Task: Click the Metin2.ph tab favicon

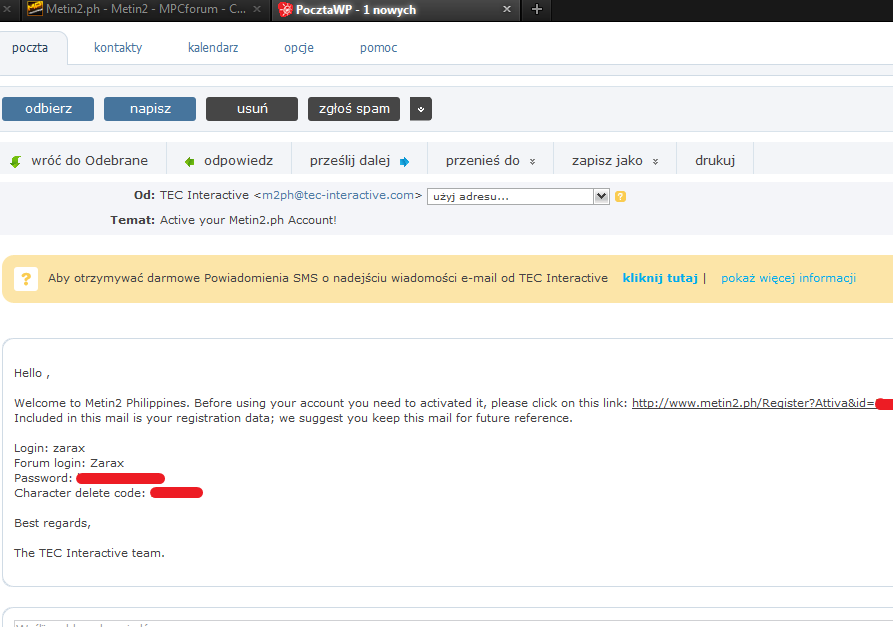Action: 35,9
